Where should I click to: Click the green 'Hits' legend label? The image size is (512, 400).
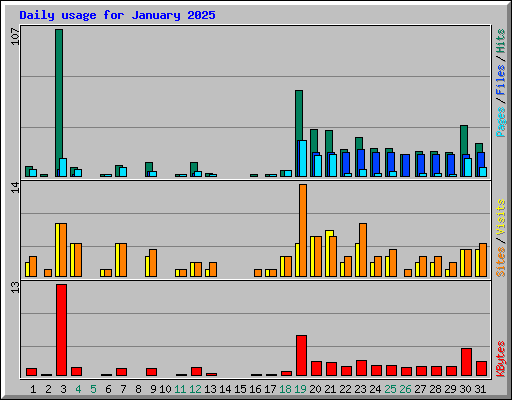tap(500, 41)
